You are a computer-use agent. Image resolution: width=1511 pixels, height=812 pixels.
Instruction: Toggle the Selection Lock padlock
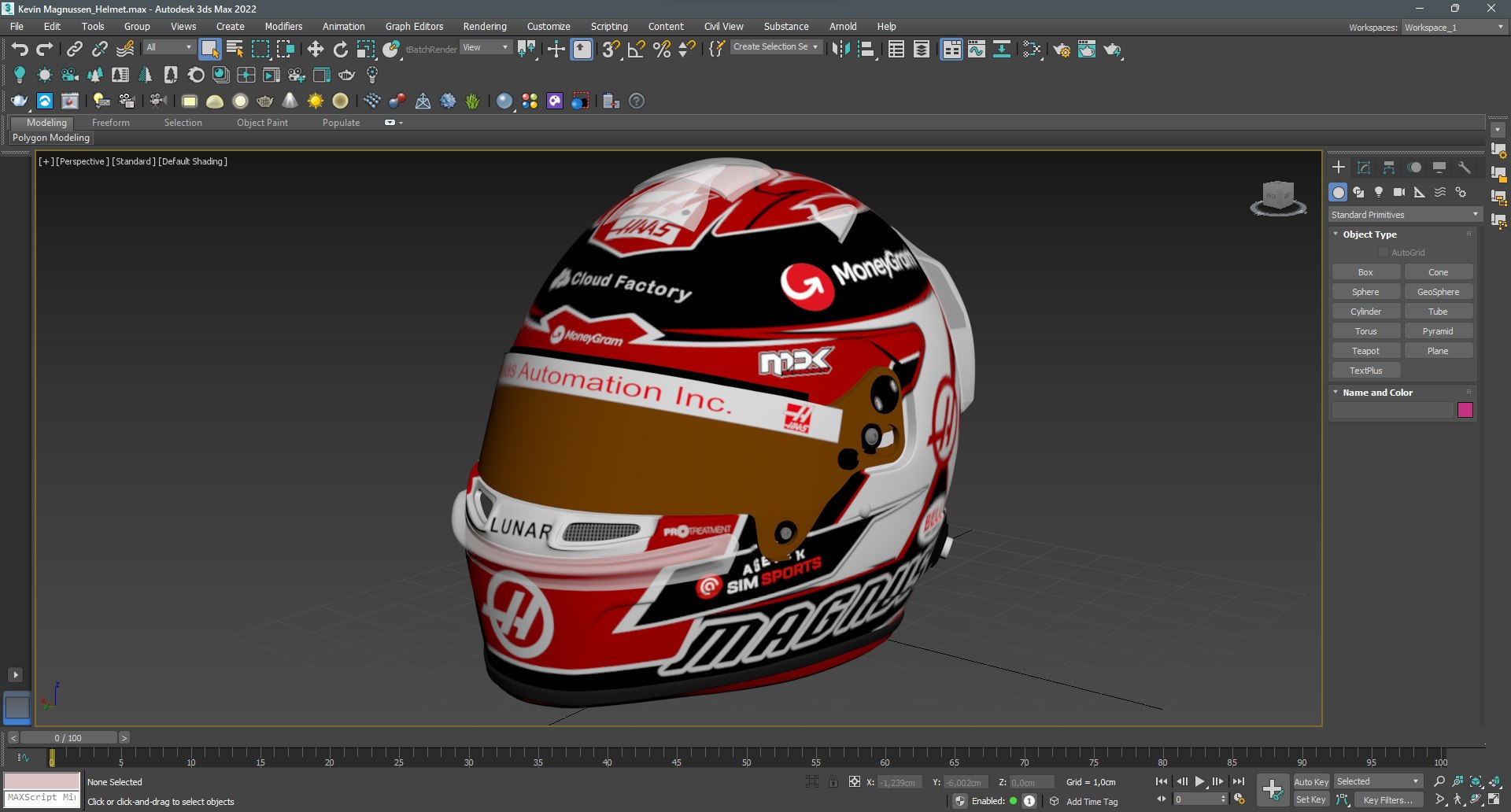click(x=833, y=782)
